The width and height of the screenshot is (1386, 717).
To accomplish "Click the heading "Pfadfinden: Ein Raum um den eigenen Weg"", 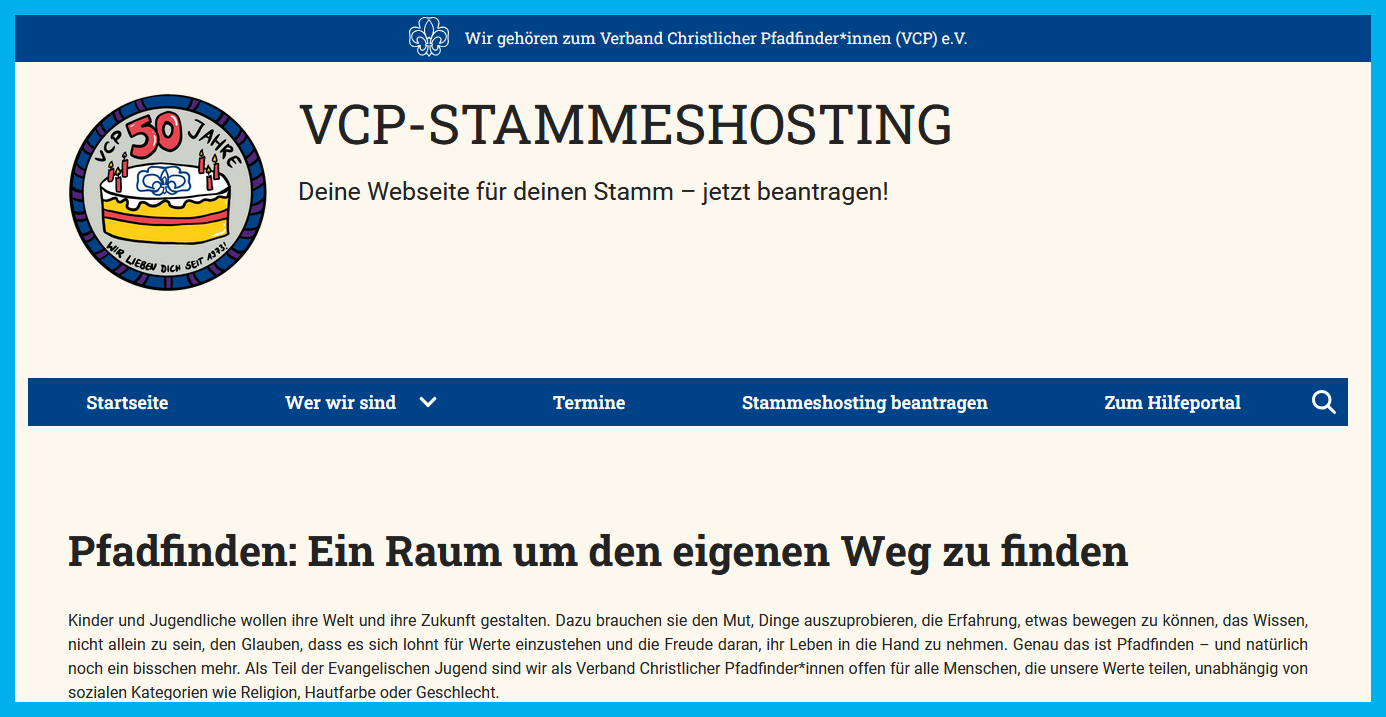I will (597, 552).
